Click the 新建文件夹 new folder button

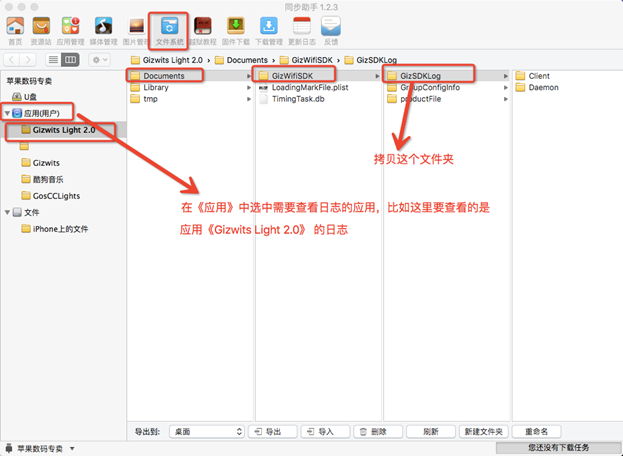pos(485,431)
